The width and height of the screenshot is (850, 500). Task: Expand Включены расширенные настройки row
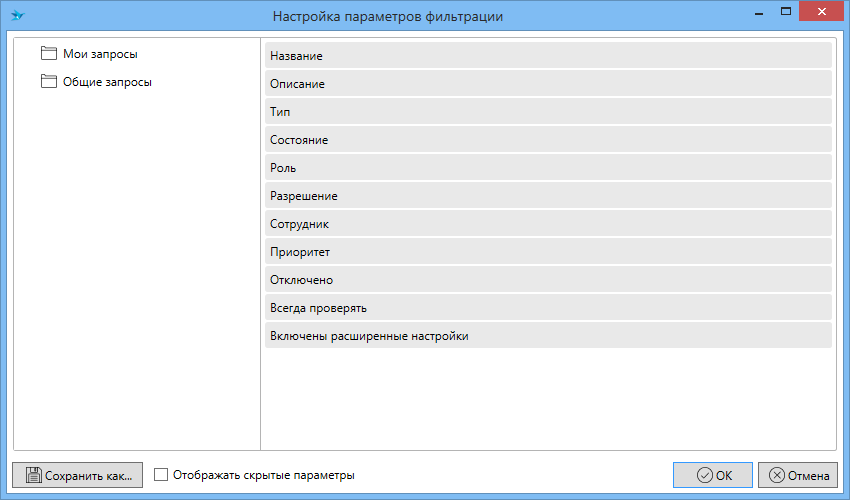point(548,336)
